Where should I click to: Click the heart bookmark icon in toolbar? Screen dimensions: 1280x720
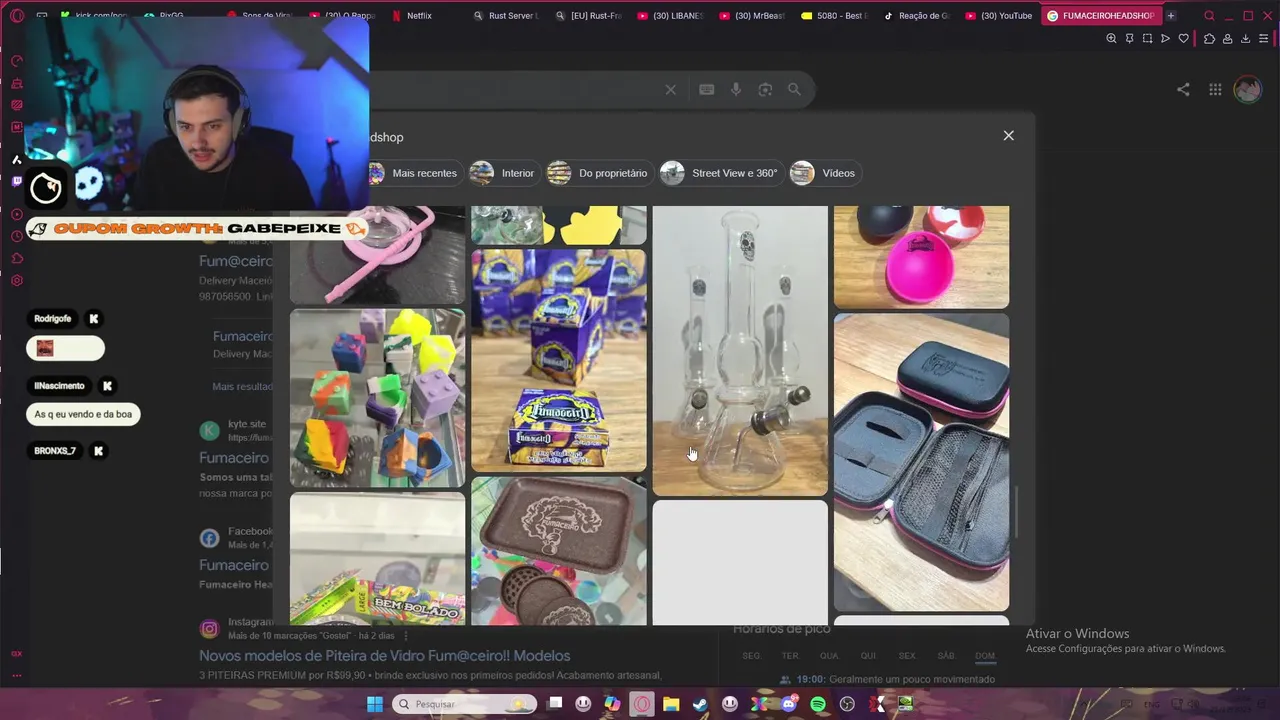(1183, 39)
